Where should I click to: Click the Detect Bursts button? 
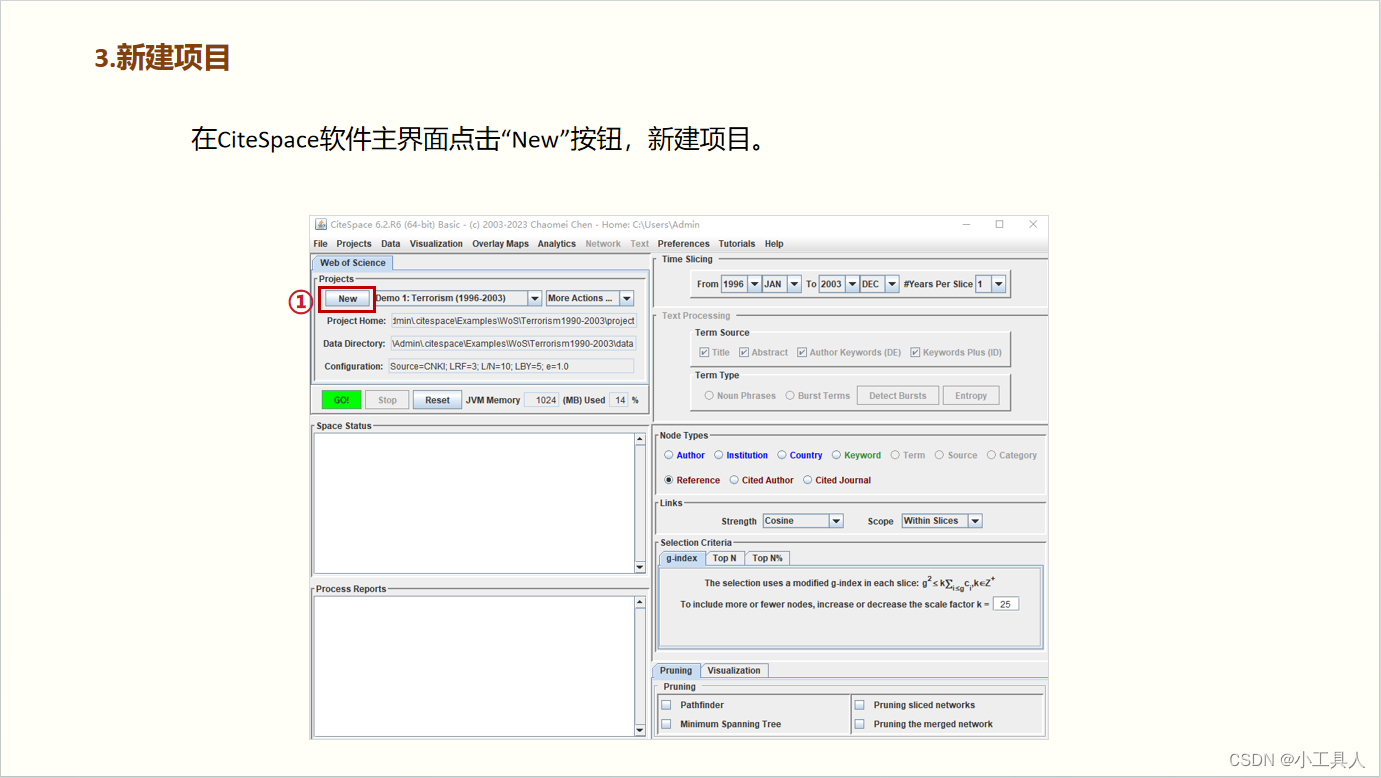(898, 396)
